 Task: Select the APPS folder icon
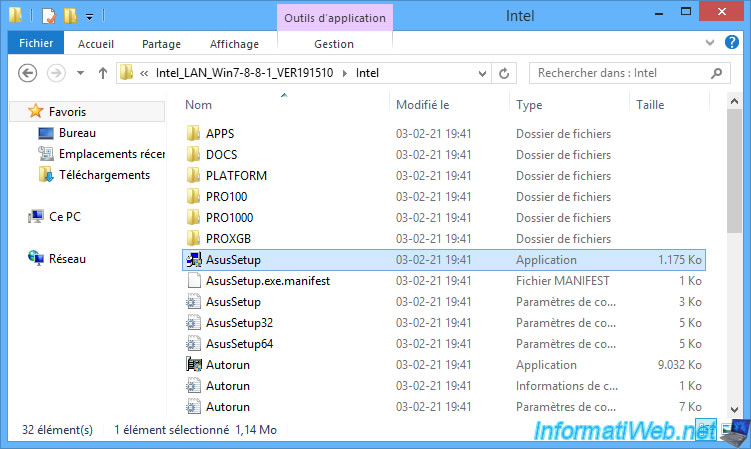click(x=193, y=133)
